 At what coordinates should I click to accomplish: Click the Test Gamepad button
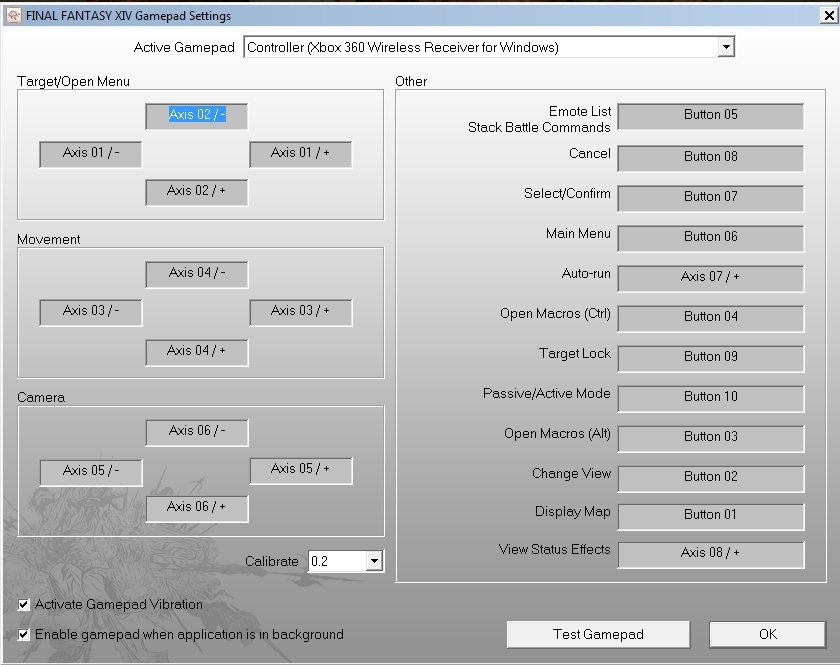click(598, 634)
